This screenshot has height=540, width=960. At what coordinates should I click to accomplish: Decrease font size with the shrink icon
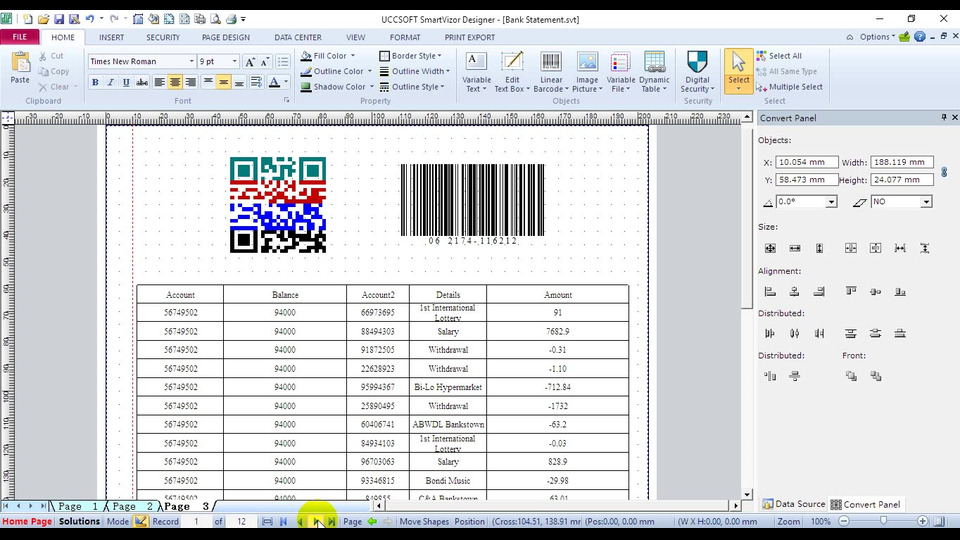264,62
